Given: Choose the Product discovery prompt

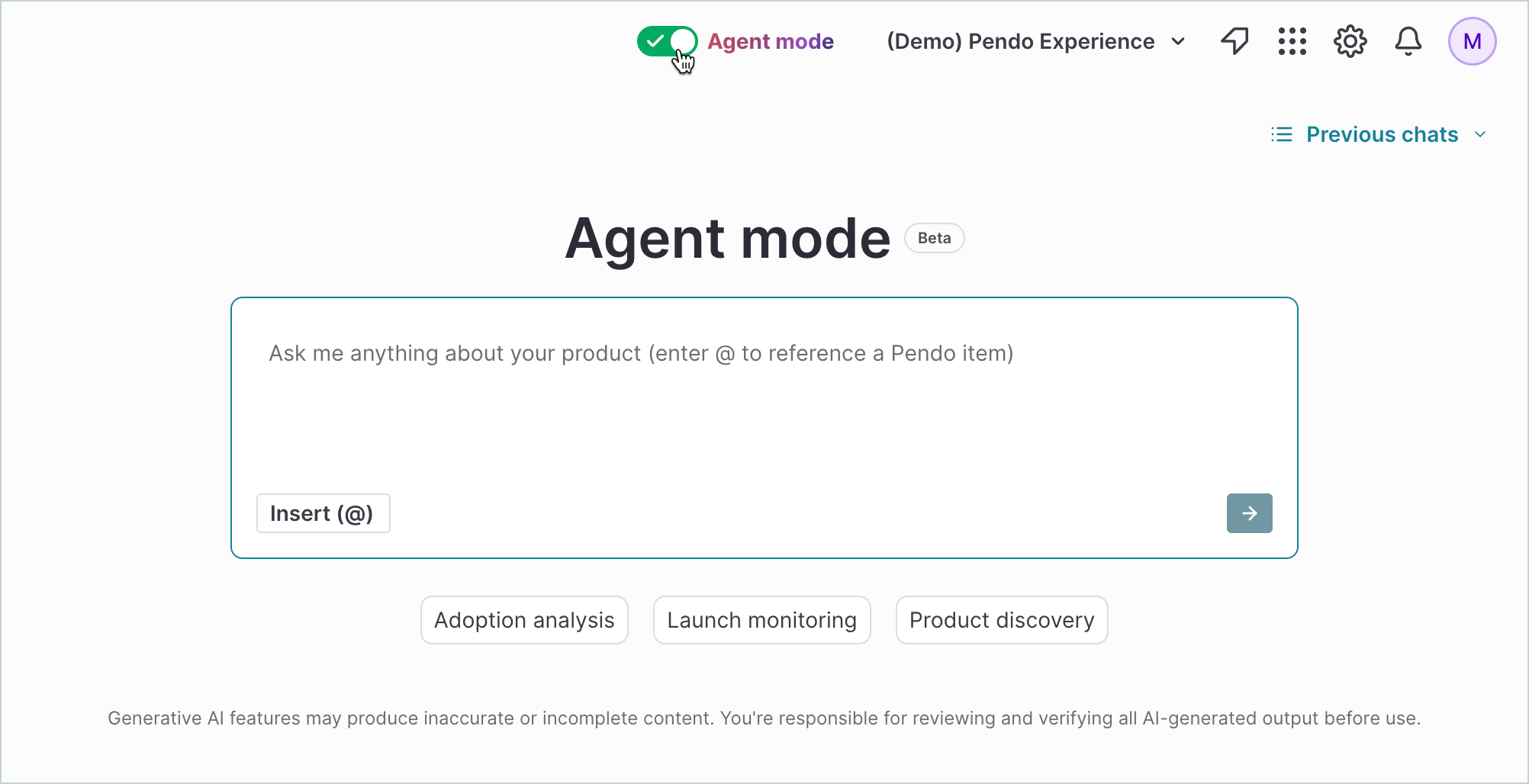Looking at the screenshot, I should click(x=1001, y=620).
